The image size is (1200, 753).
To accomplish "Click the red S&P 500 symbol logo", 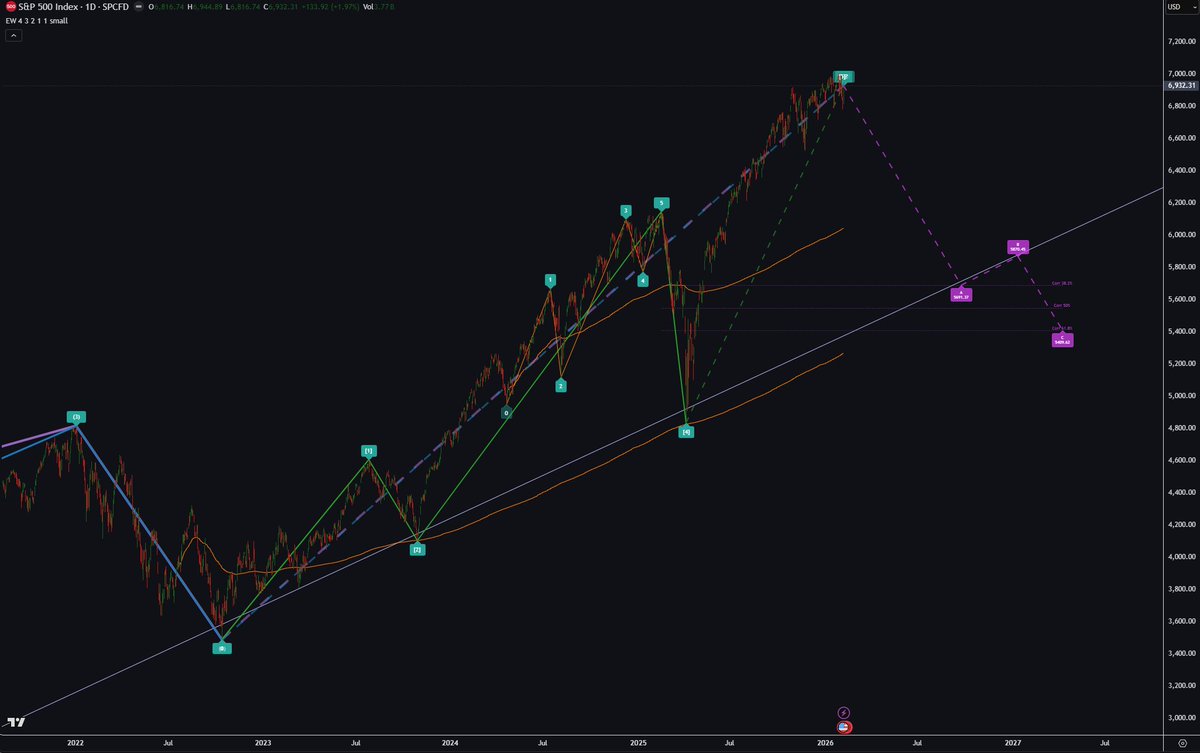I will pyautogui.click(x=10, y=7).
